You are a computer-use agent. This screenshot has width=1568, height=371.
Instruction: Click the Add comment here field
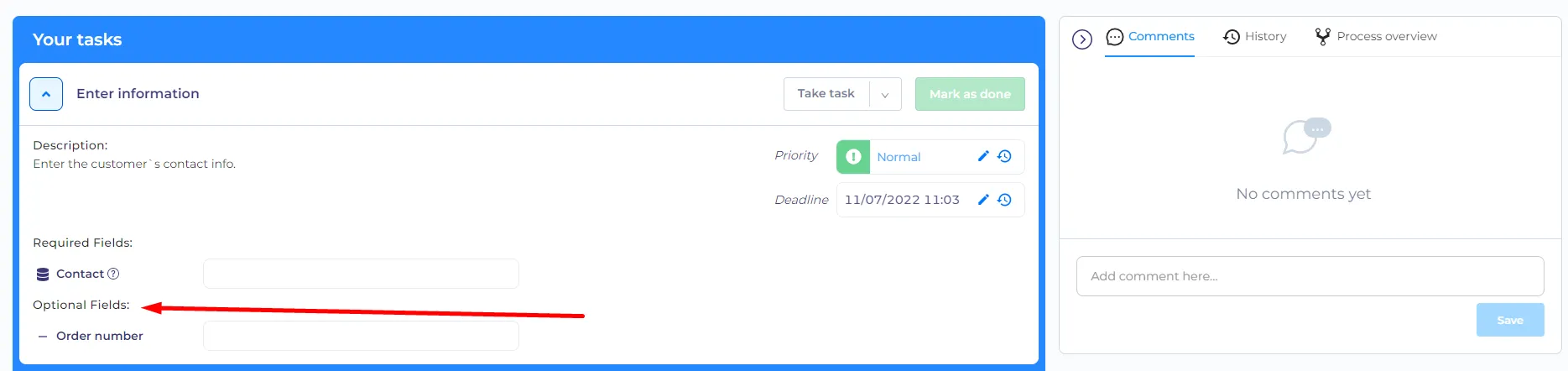(x=1310, y=276)
